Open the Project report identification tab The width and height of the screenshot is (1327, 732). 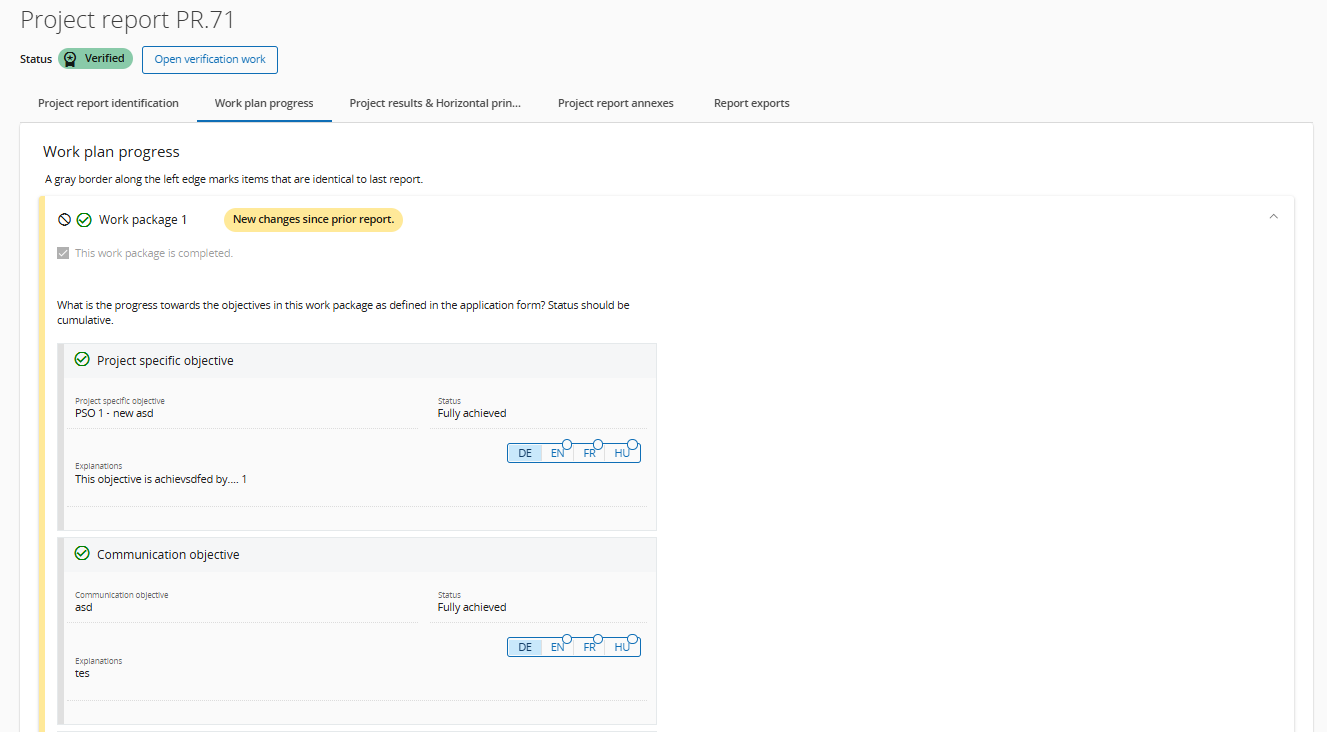point(108,103)
